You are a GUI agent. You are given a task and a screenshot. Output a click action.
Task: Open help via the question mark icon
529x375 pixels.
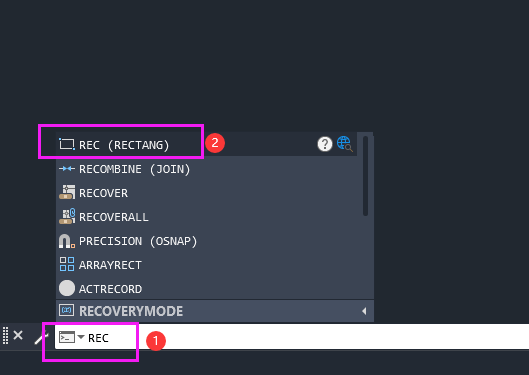coord(325,144)
